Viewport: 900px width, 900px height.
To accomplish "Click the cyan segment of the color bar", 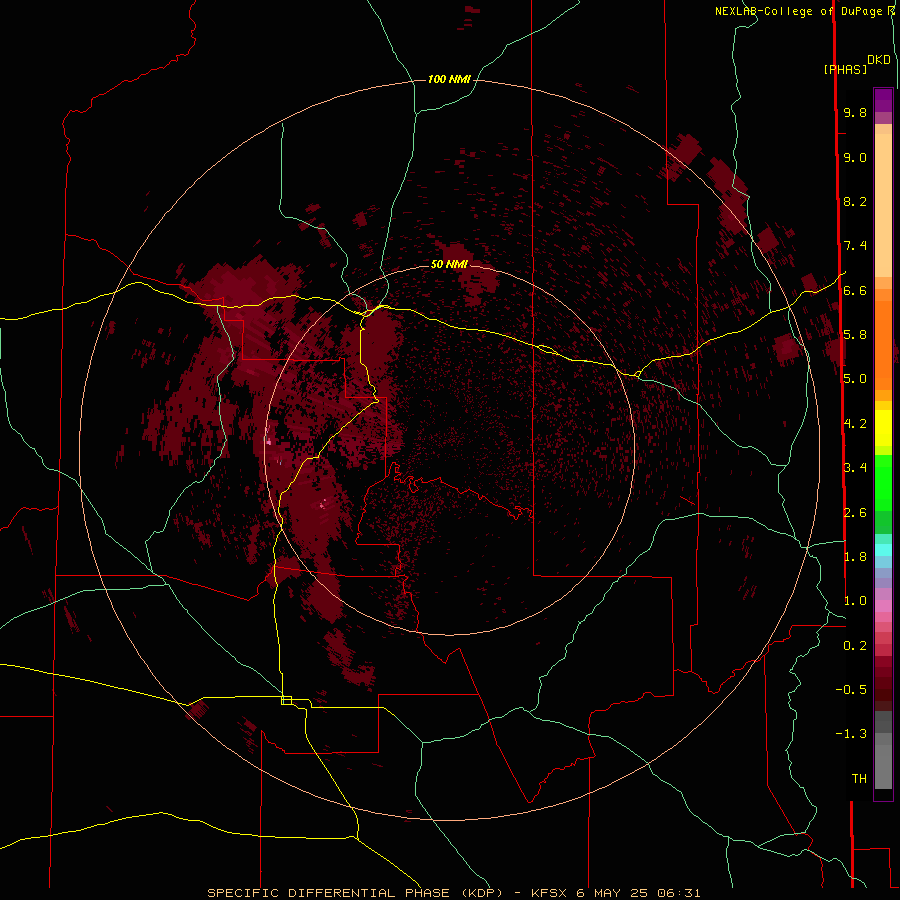I will click(x=883, y=549).
